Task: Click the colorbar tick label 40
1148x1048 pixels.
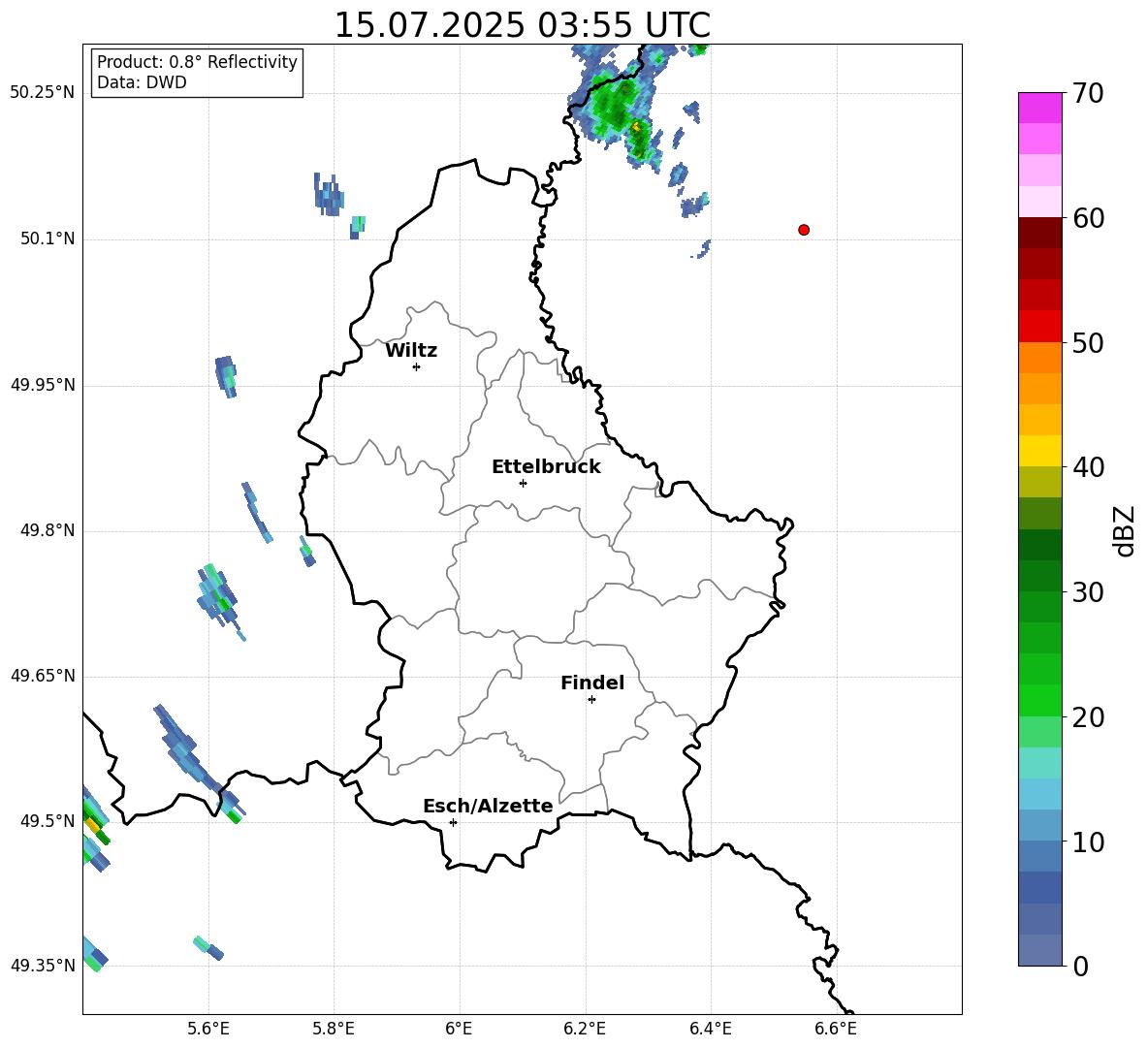Action: point(1088,467)
